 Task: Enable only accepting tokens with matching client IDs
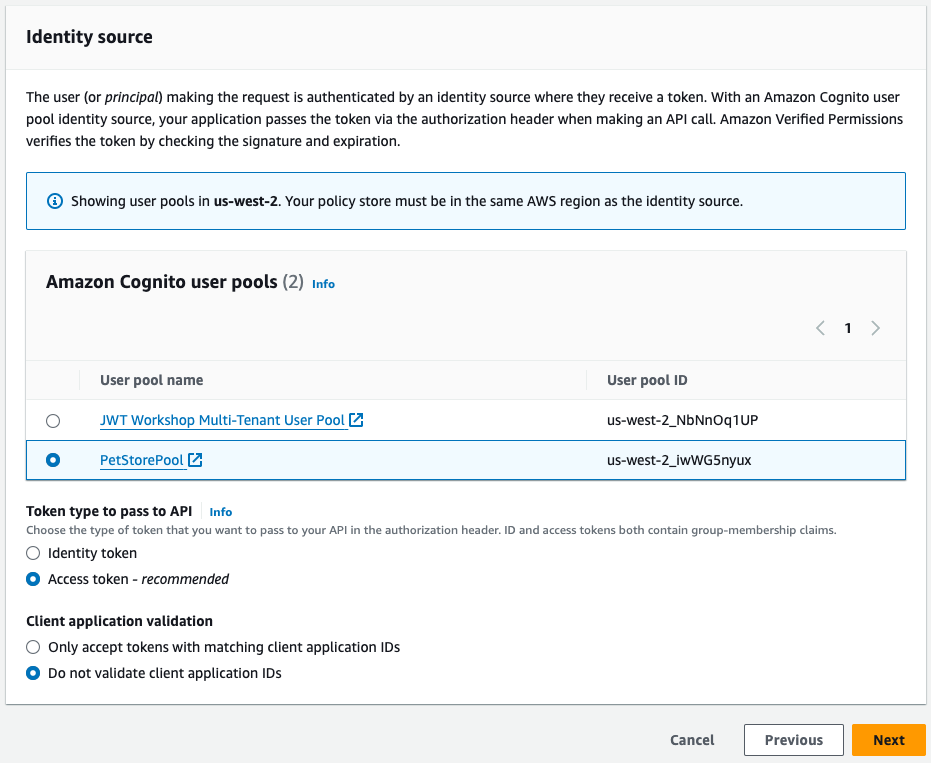(x=33, y=647)
